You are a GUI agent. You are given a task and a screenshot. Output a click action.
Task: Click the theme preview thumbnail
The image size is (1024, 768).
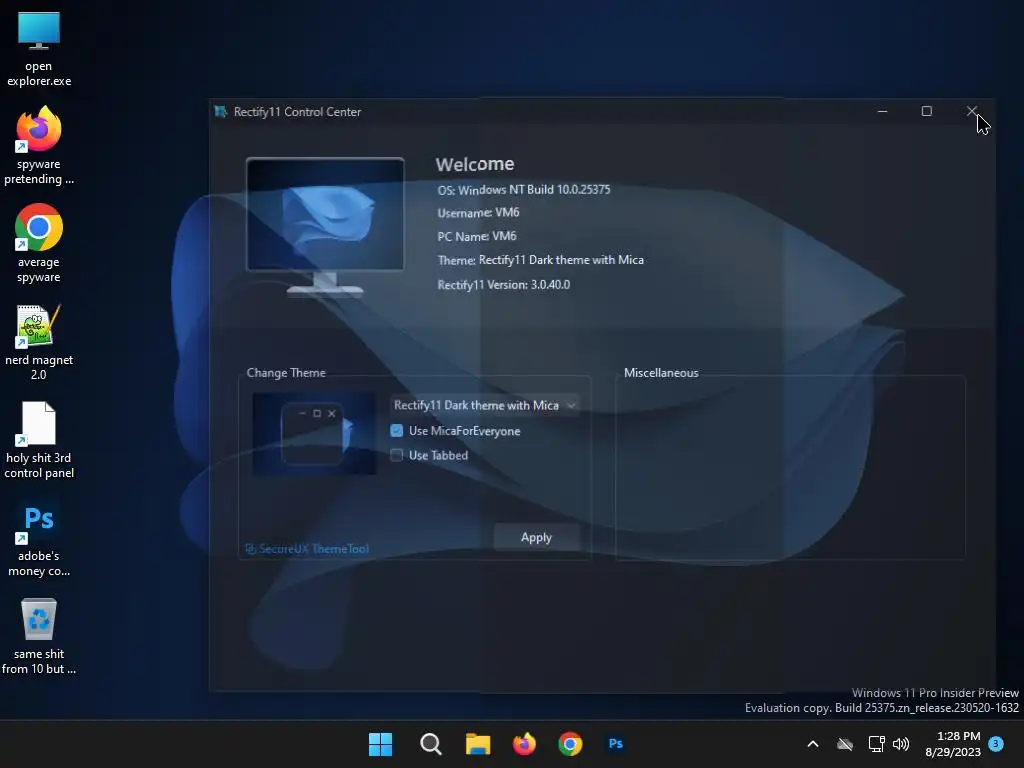(314, 434)
